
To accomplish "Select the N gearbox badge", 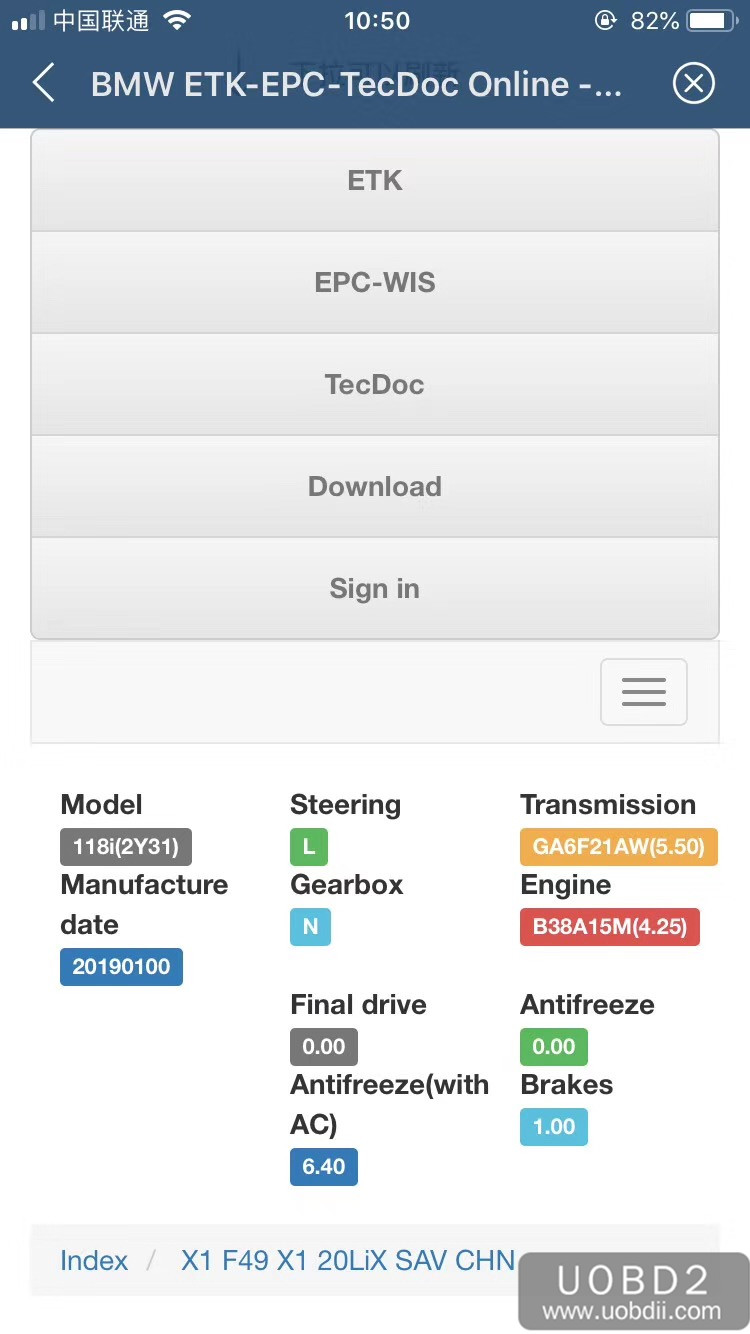I will [310, 926].
